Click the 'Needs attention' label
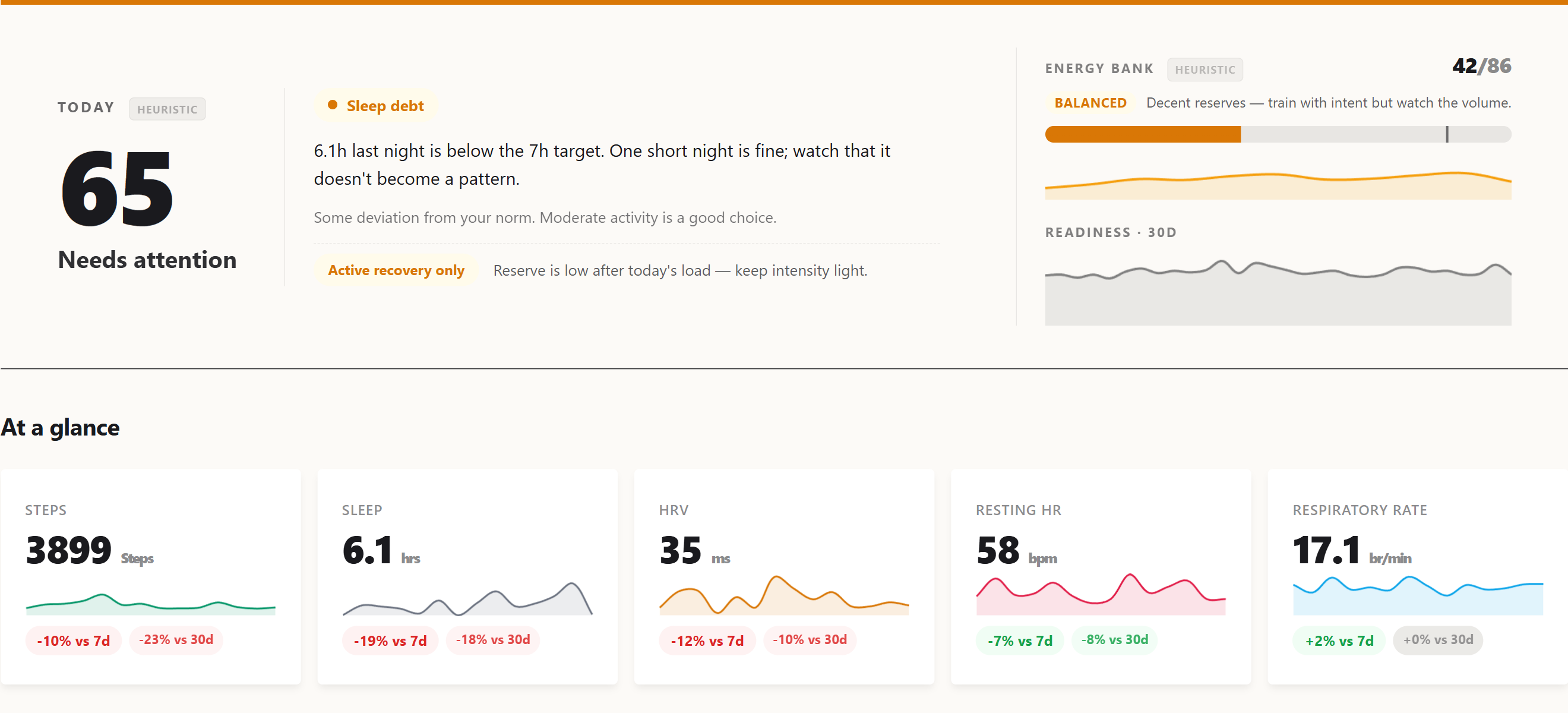The width and height of the screenshot is (1568, 713). (x=147, y=260)
